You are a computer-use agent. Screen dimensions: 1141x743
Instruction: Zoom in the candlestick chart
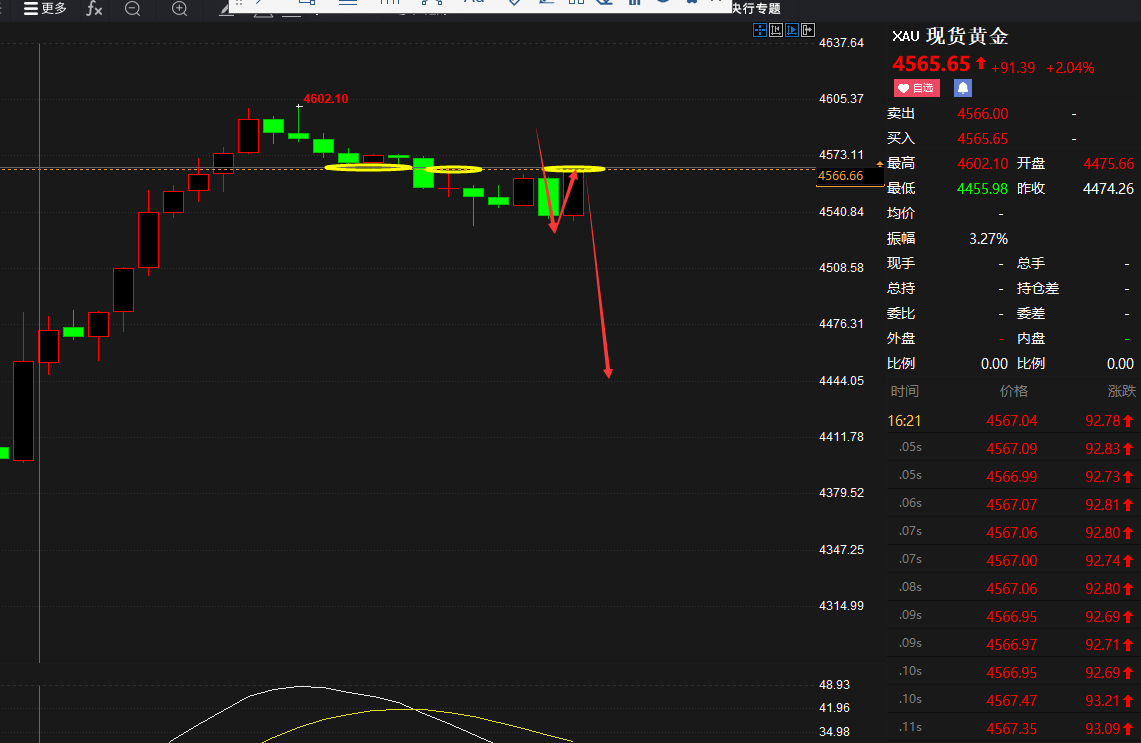tap(180, 9)
